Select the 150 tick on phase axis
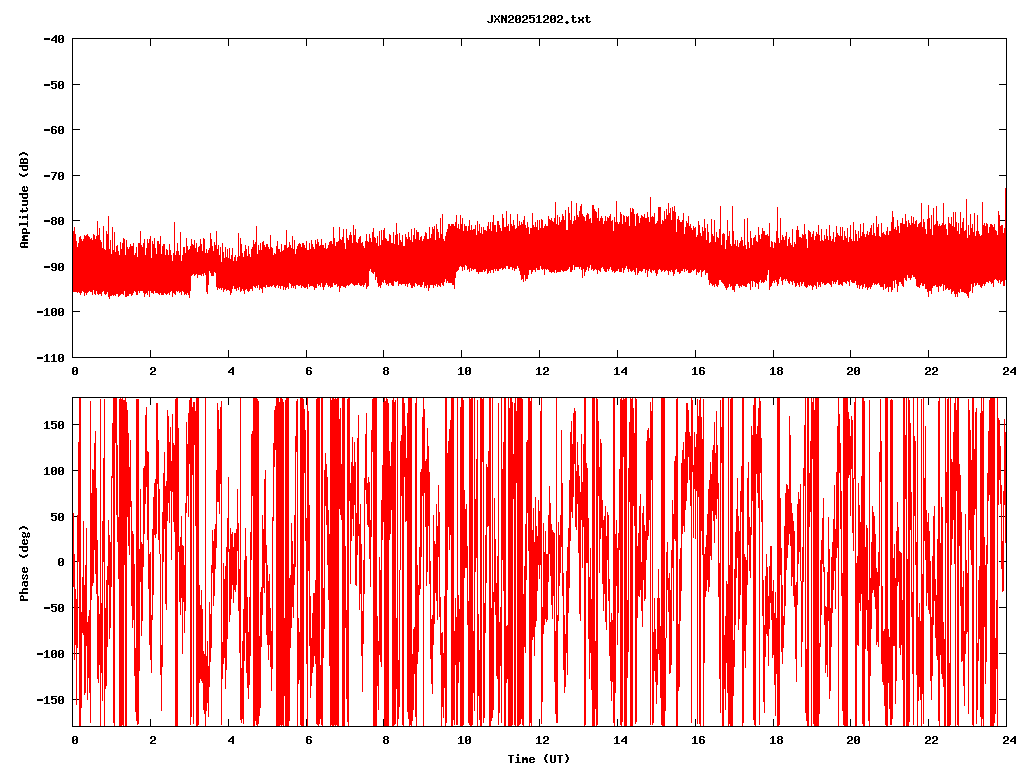This screenshot has width=1024, height=768. pyautogui.click(x=54, y=425)
